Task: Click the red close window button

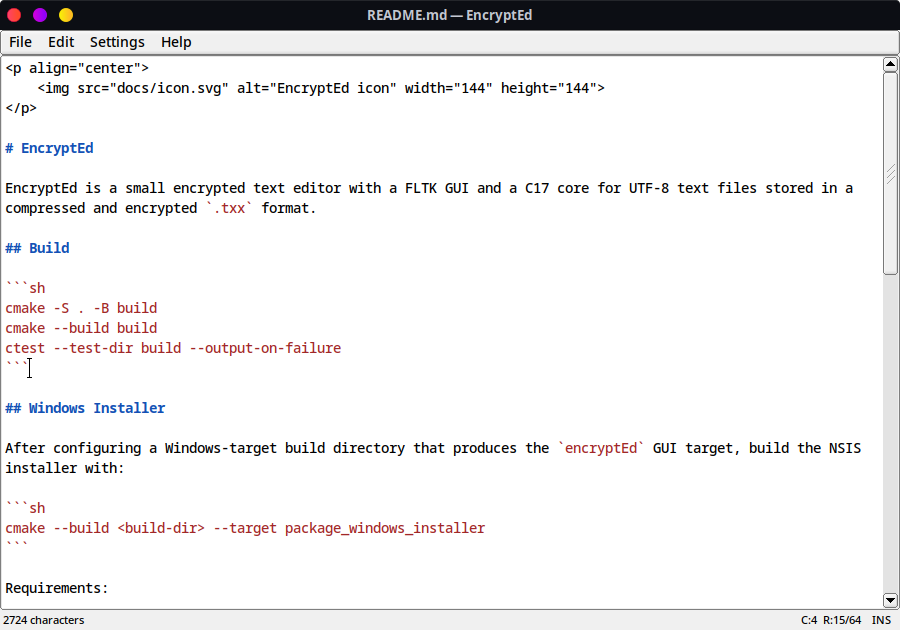Action: click(14, 15)
